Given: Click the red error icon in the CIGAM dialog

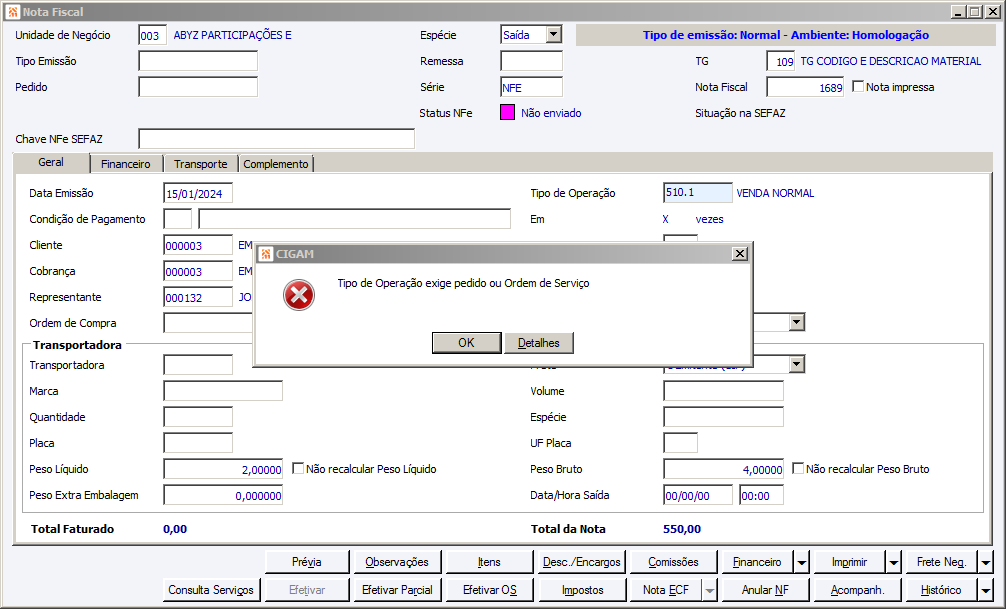Looking at the screenshot, I should [x=299, y=295].
